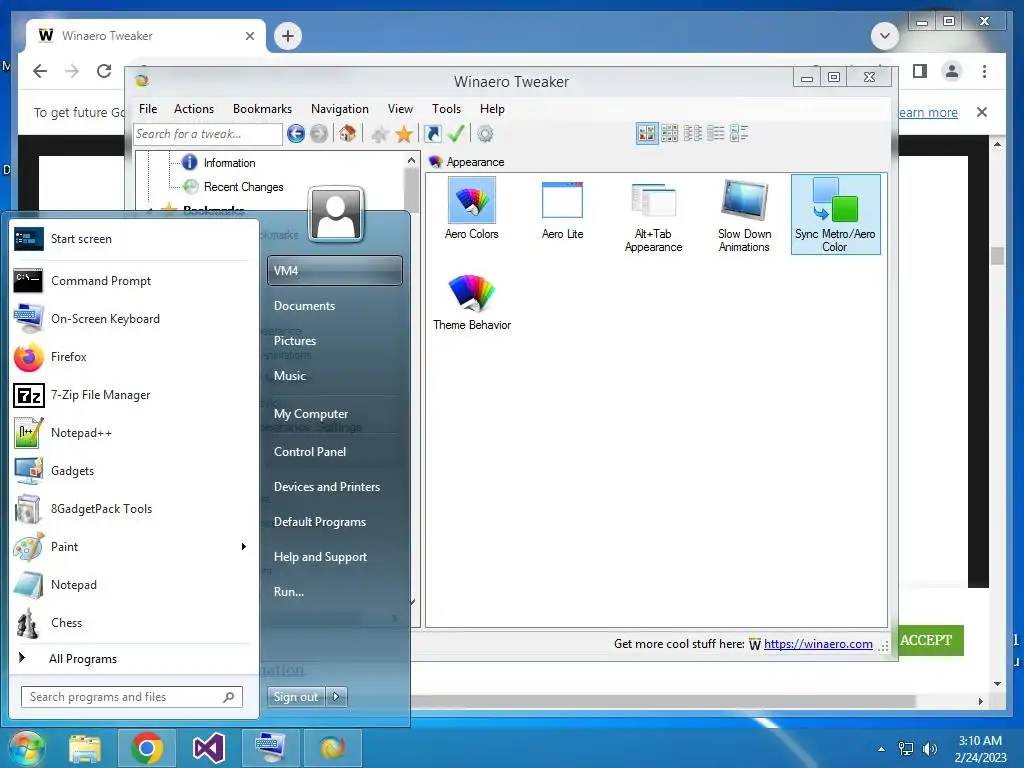Image resolution: width=1024 pixels, height=768 pixels.
Task: Click VM4 user folder in Start menu
Action: coord(334,270)
